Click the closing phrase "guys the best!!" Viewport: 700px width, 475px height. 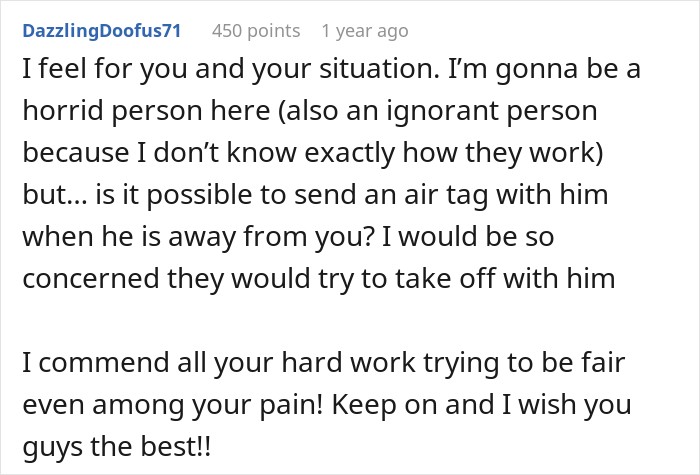[117, 446]
